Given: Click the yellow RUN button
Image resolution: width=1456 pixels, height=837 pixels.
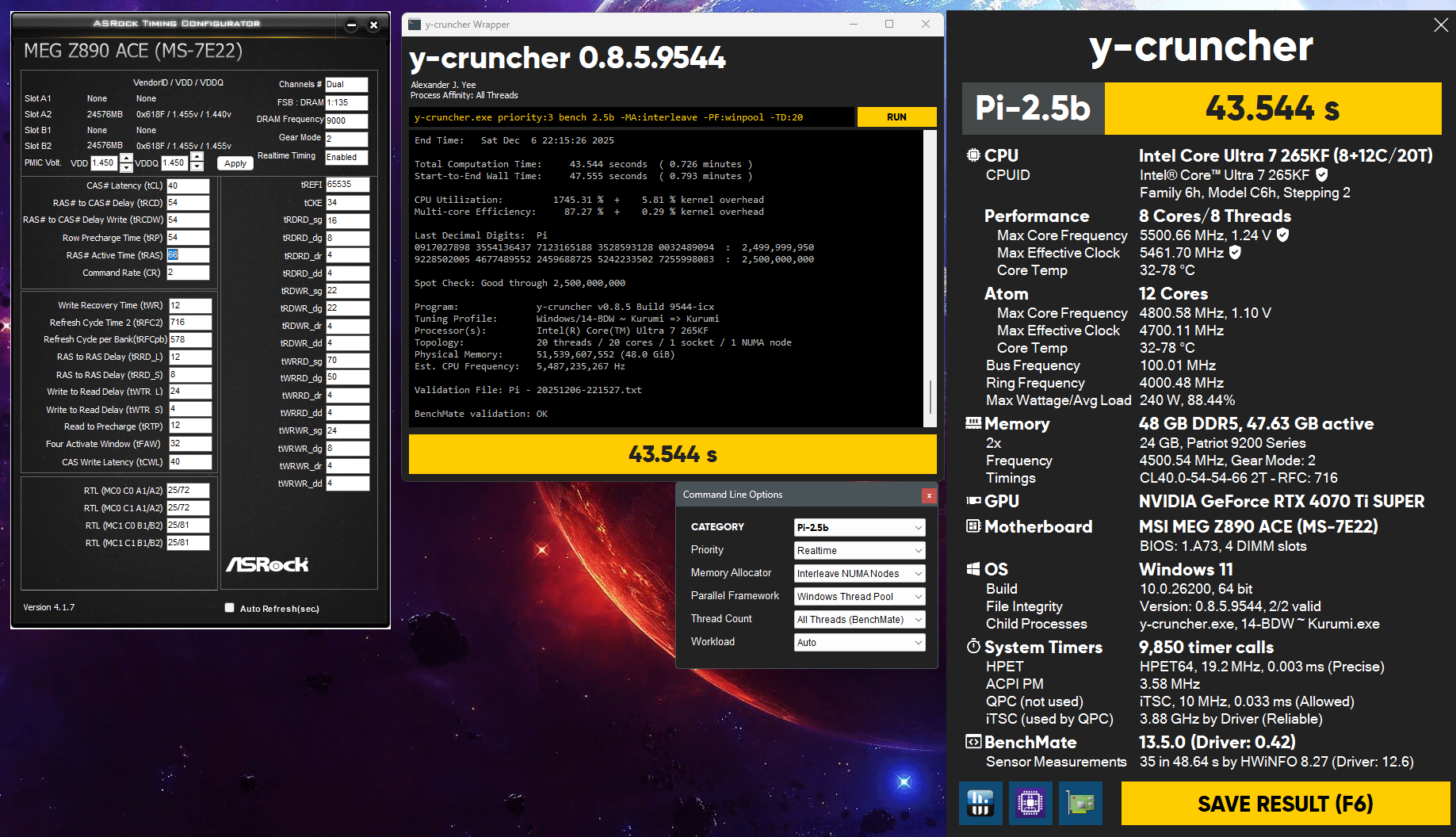Looking at the screenshot, I should click(896, 117).
